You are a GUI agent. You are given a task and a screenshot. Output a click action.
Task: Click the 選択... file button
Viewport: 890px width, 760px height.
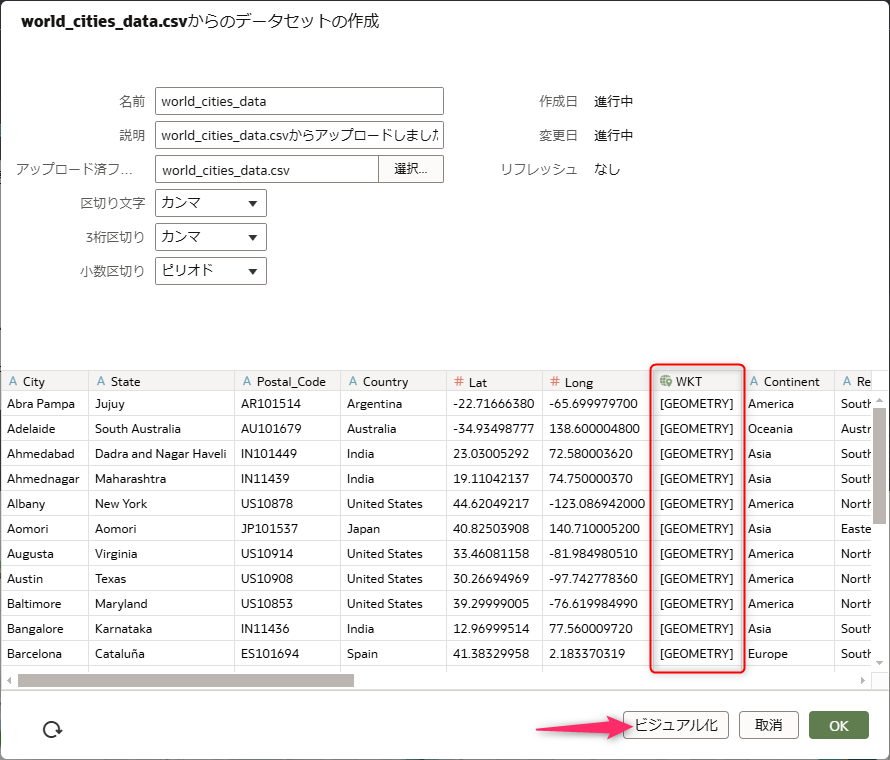pyautogui.click(x=411, y=169)
